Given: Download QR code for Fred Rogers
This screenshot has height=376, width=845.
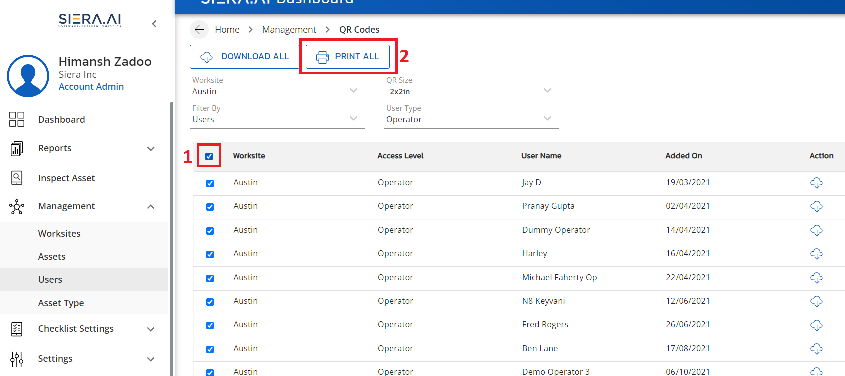Looking at the screenshot, I should pos(816,325).
